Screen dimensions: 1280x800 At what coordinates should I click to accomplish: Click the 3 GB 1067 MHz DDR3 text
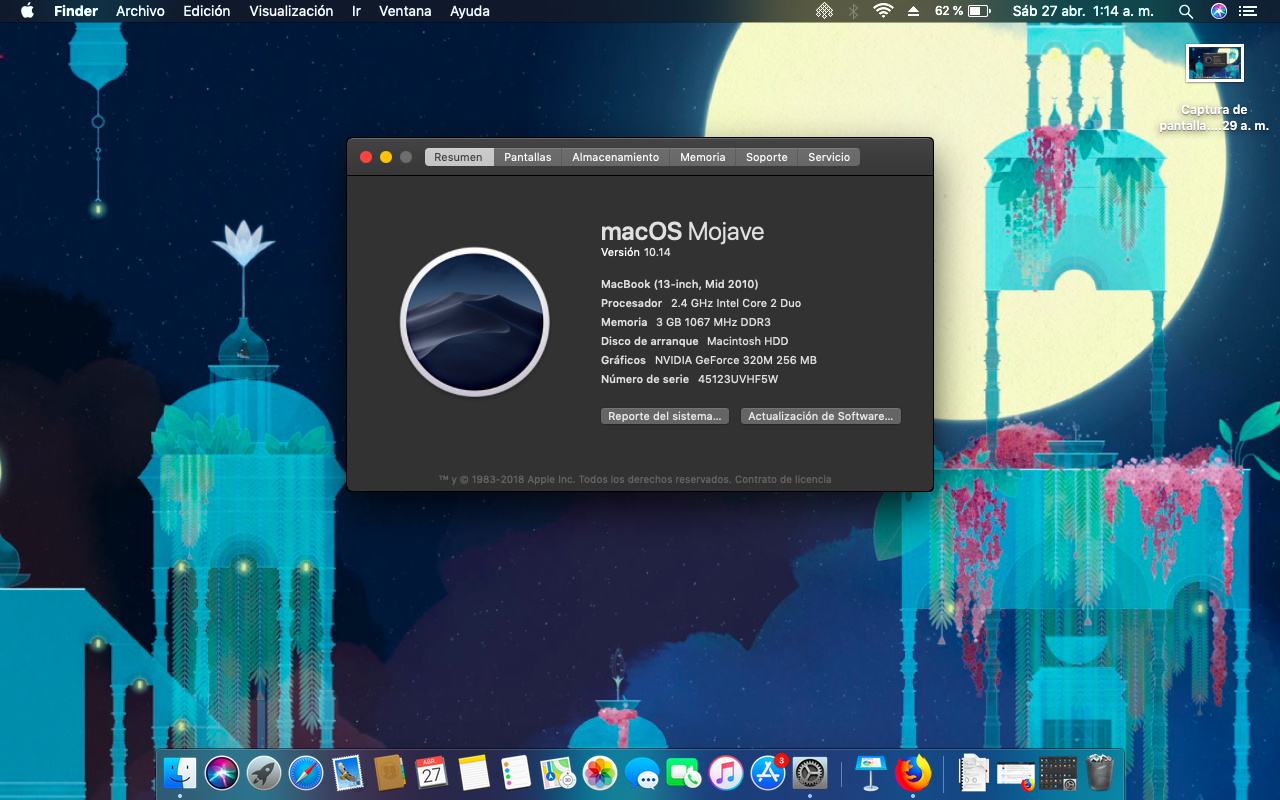click(x=713, y=322)
